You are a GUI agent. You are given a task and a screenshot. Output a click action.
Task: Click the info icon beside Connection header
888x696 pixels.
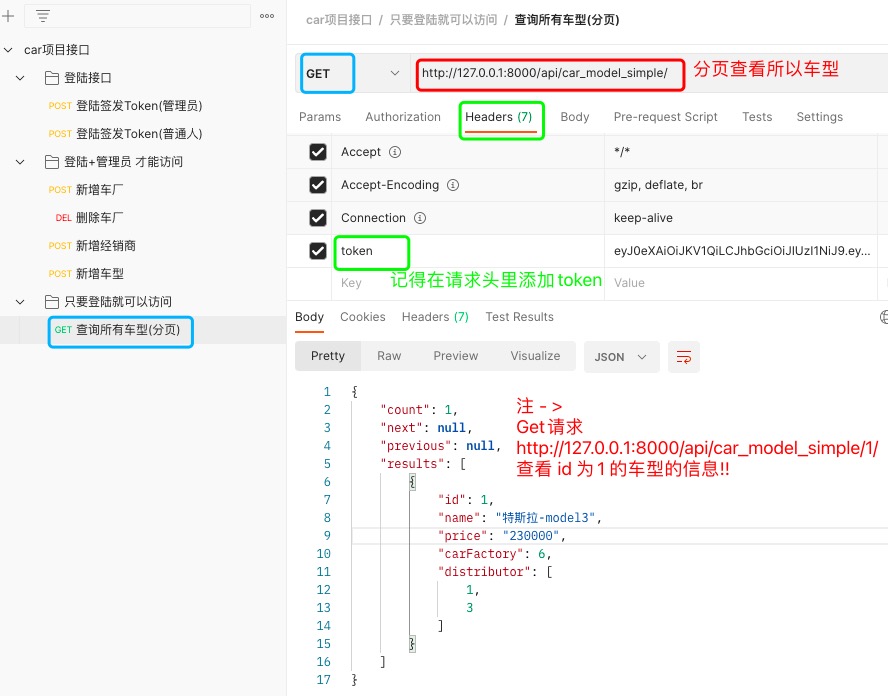pyautogui.click(x=420, y=218)
